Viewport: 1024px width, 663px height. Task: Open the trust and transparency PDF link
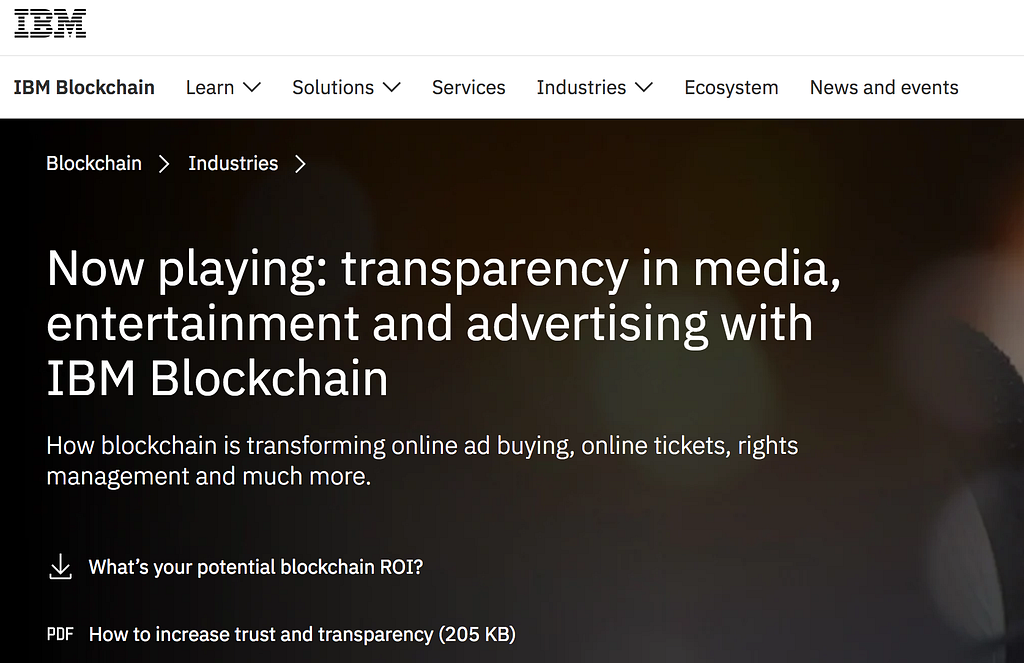(x=302, y=634)
